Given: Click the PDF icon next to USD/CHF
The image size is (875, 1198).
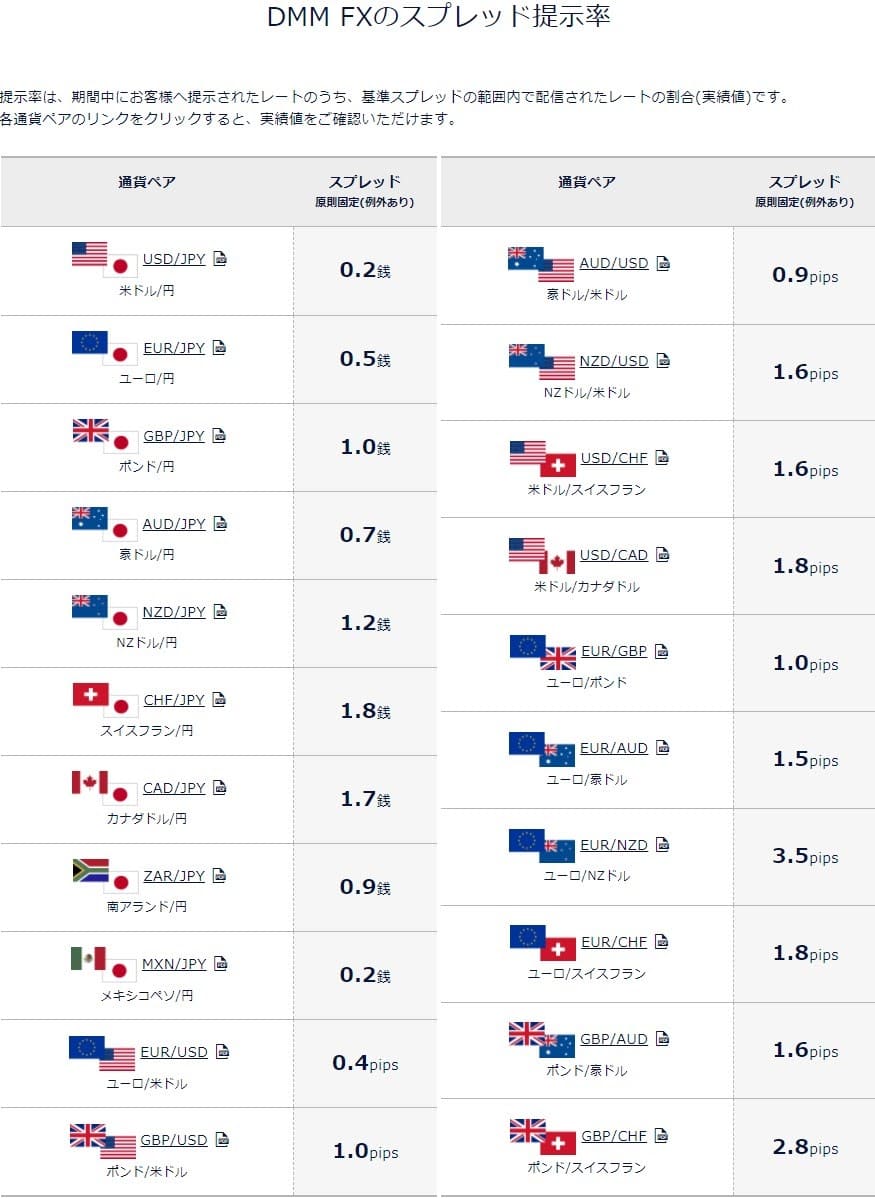Looking at the screenshot, I should pyautogui.click(x=662, y=458).
